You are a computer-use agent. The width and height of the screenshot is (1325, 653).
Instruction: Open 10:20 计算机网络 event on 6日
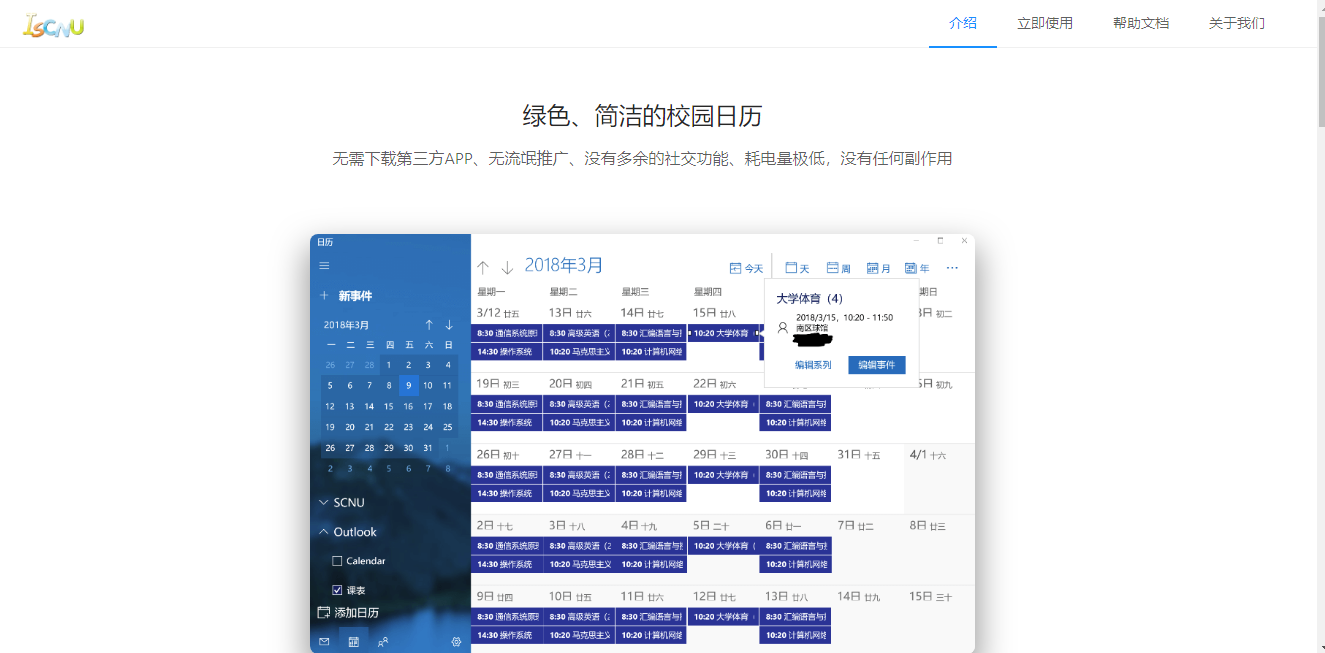pos(795,564)
